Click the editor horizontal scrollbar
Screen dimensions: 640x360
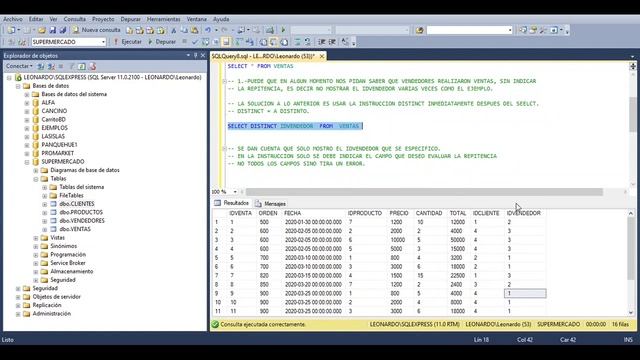coord(424,192)
